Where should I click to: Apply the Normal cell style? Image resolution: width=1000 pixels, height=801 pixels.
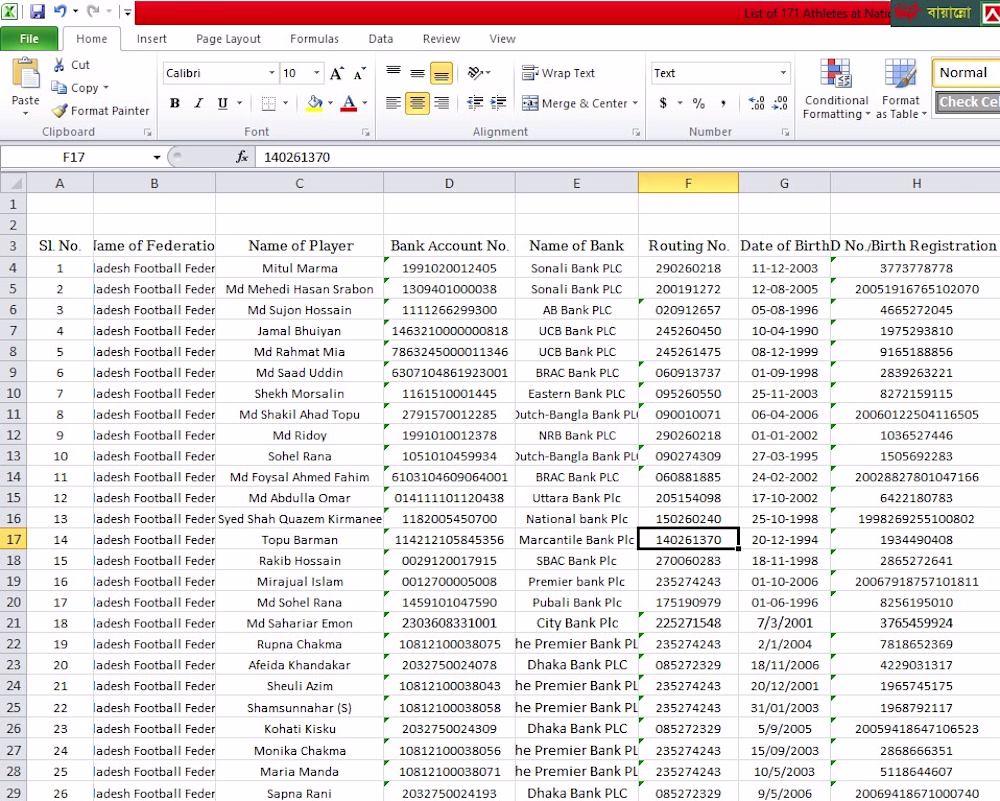click(x=966, y=73)
